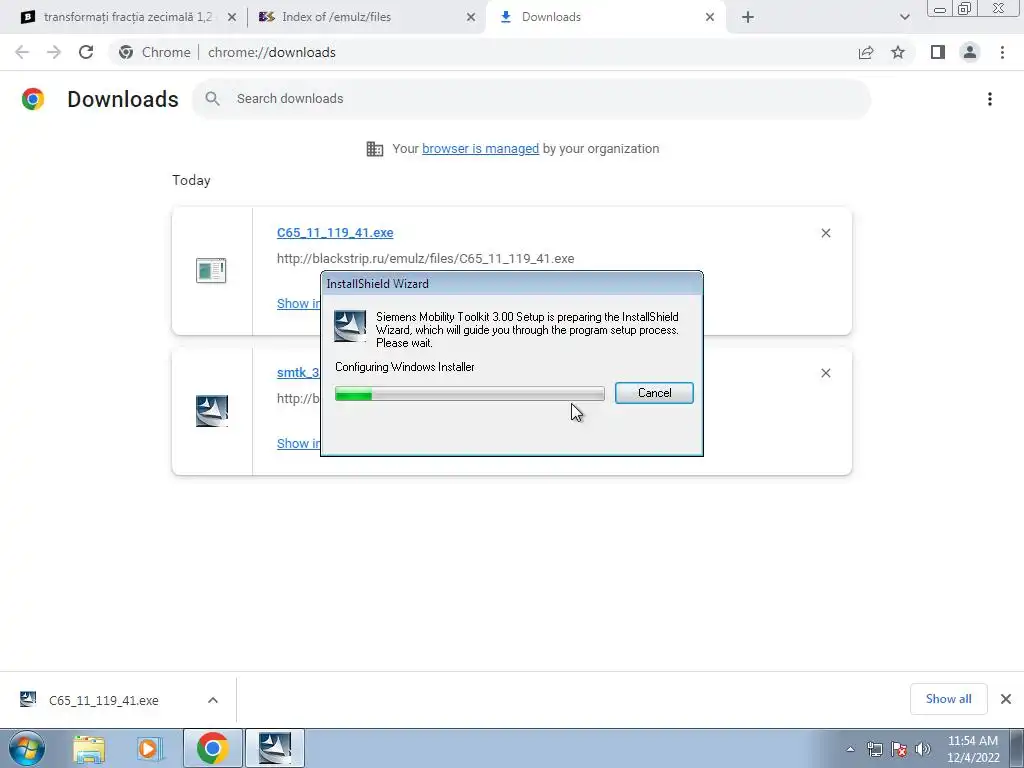Close the bottom download shelf
1024x768 pixels.
(x=1006, y=699)
